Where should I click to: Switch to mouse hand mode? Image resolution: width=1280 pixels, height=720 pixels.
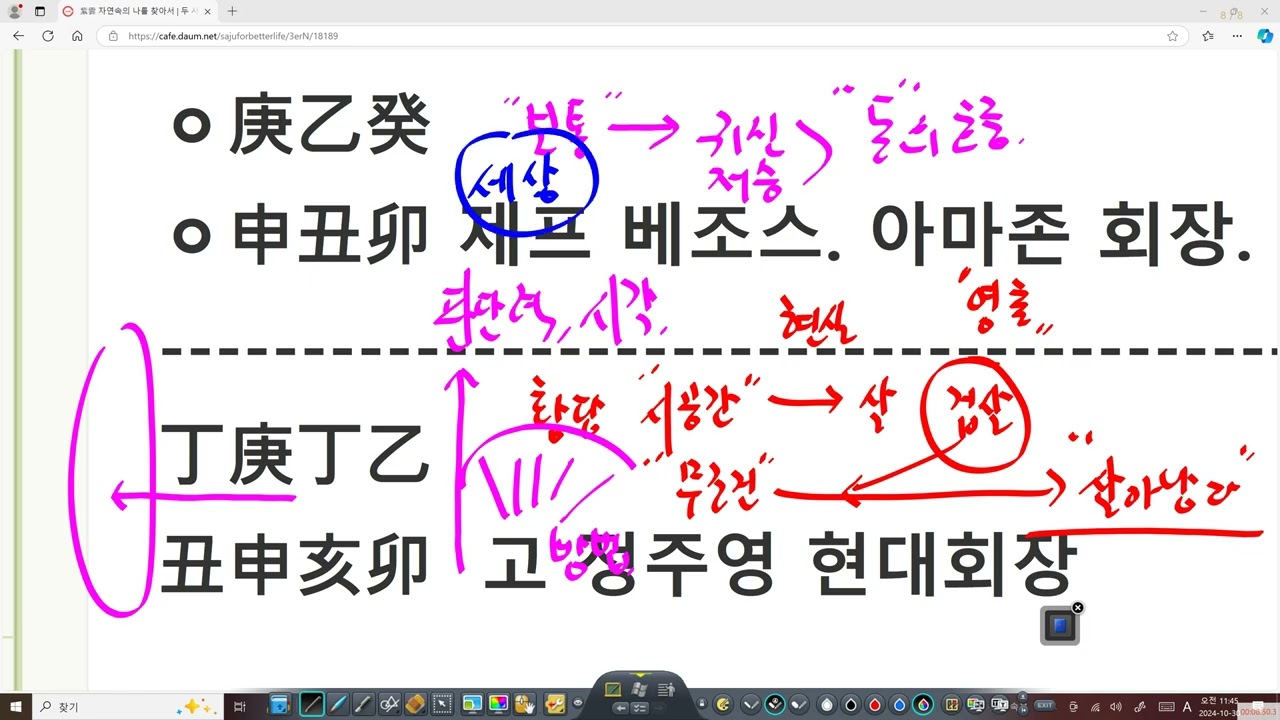coord(525,705)
